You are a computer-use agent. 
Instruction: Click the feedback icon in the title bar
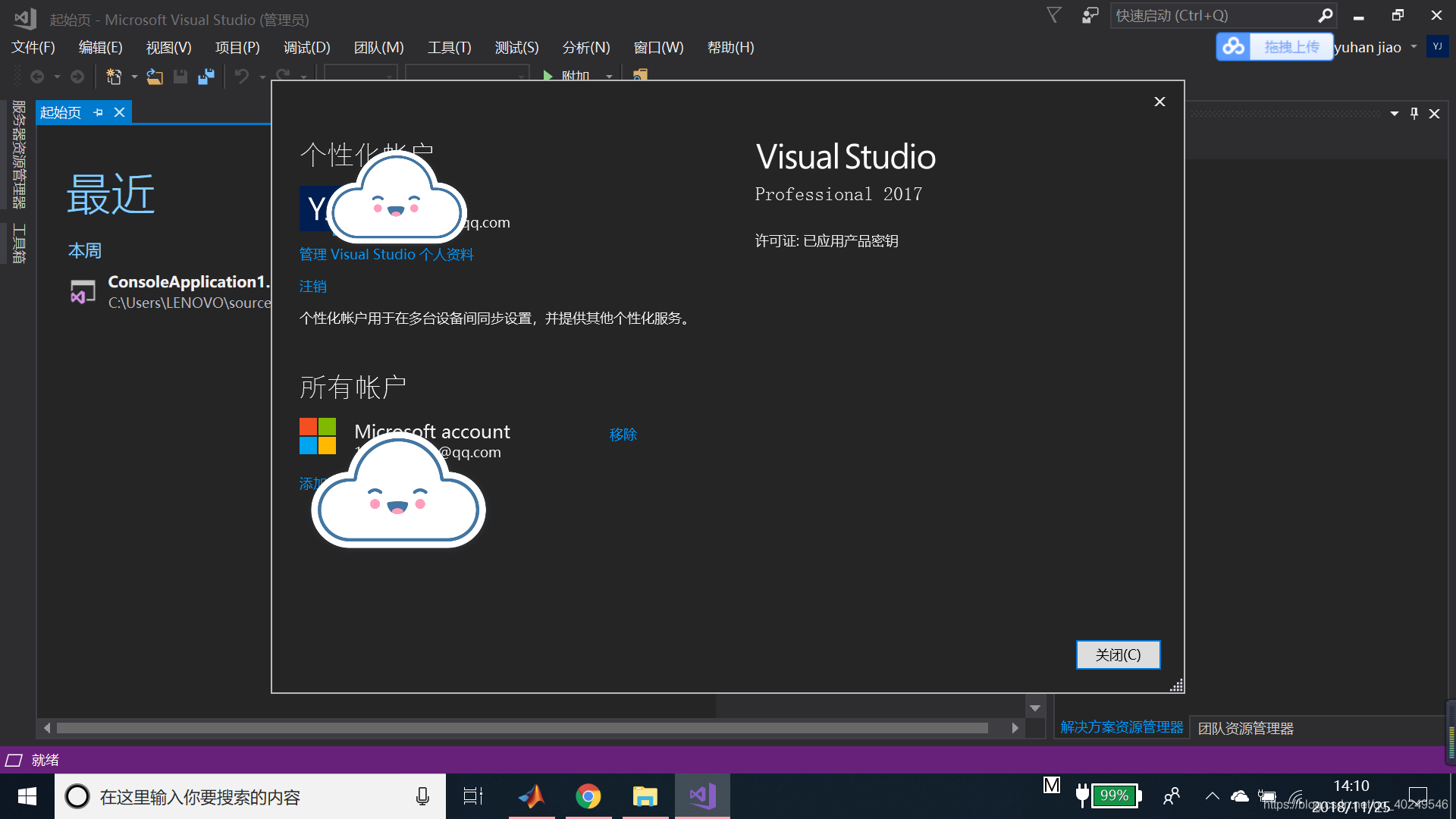(1090, 15)
